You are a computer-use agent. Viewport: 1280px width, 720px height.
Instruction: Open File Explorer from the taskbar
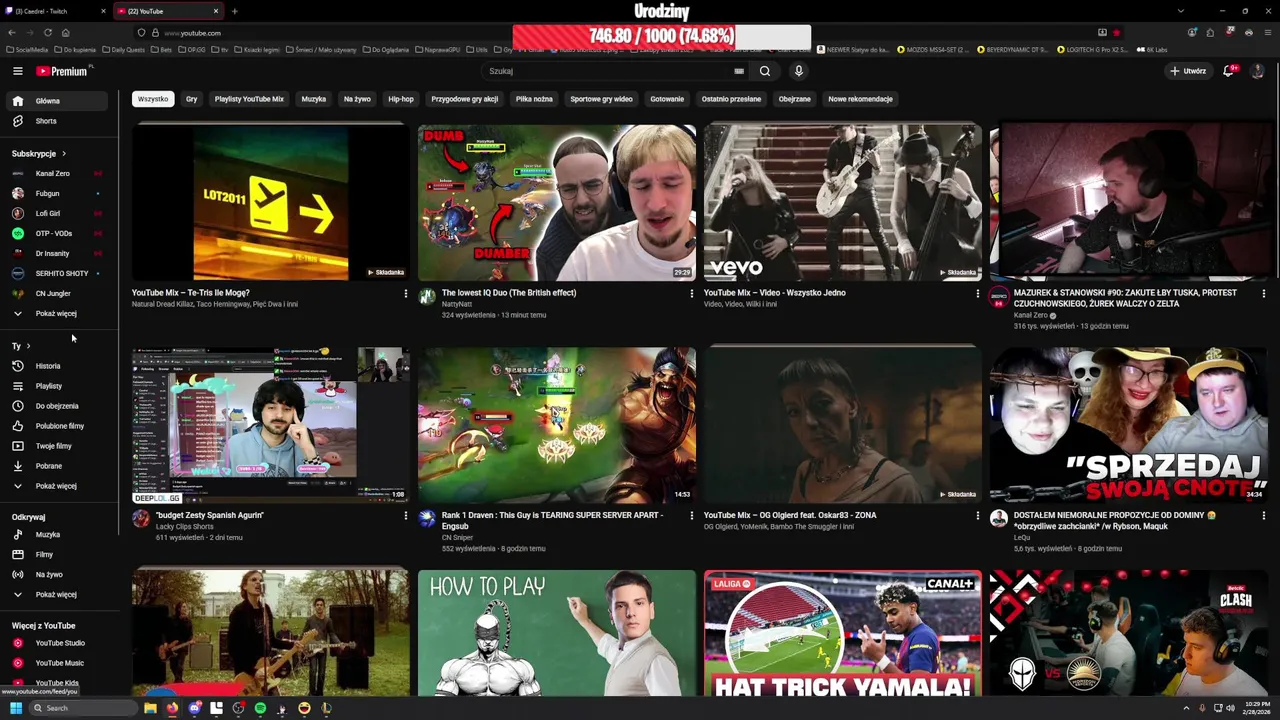click(150, 708)
